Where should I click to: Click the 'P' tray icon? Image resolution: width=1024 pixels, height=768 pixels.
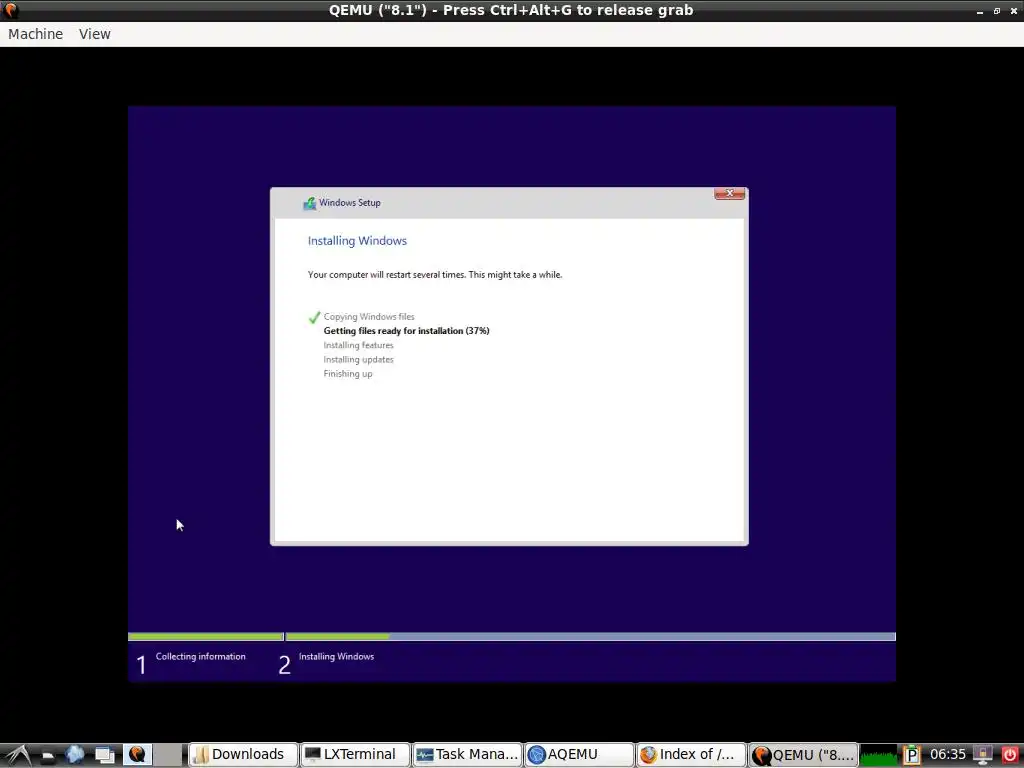912,756
